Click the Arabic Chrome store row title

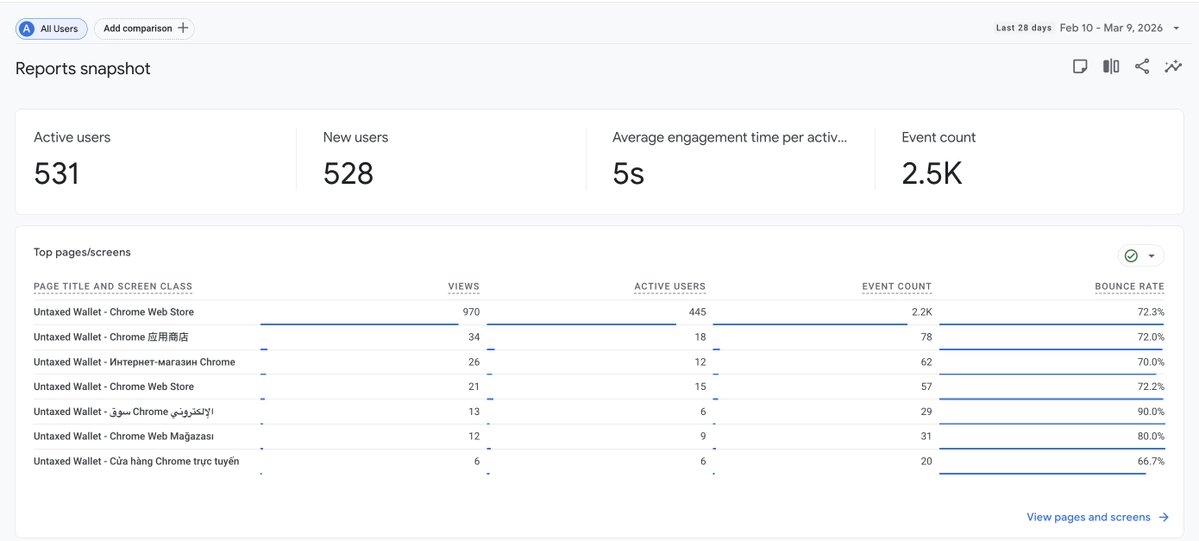(123, 412)
